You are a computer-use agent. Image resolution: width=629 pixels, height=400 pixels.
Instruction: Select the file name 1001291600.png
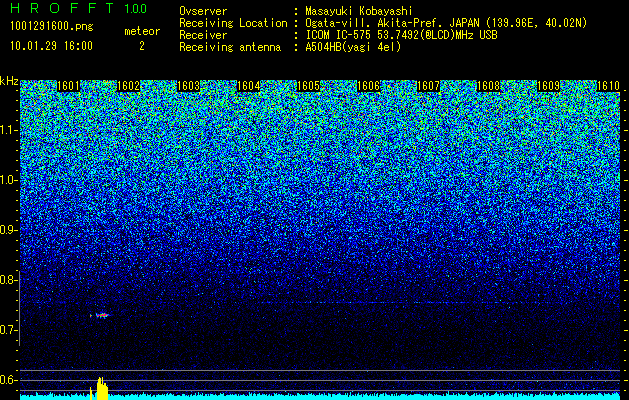[52, 27]
